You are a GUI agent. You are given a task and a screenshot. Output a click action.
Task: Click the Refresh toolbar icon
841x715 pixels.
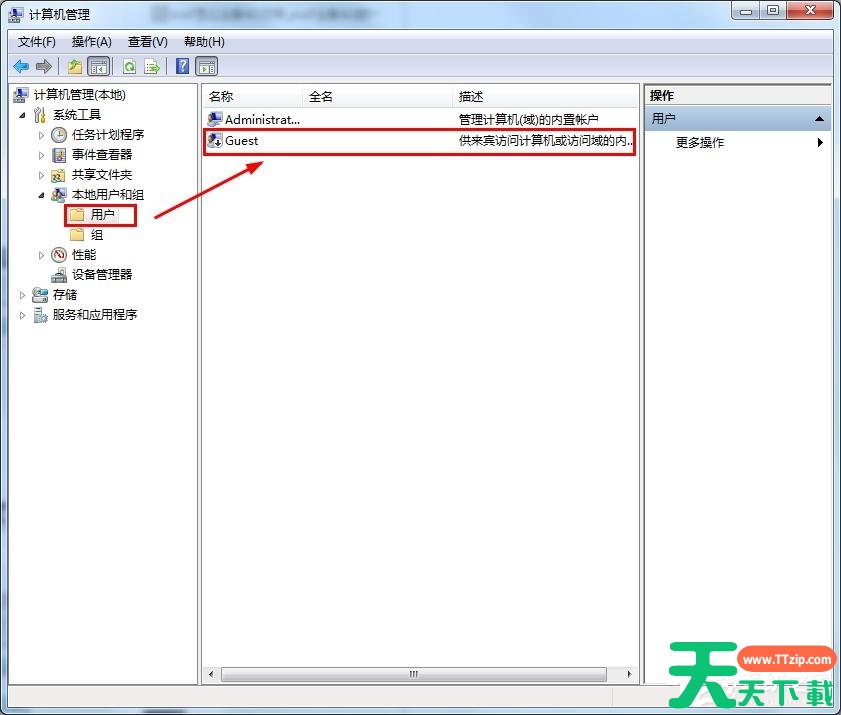pyautogui.click(x=129, y=67)
